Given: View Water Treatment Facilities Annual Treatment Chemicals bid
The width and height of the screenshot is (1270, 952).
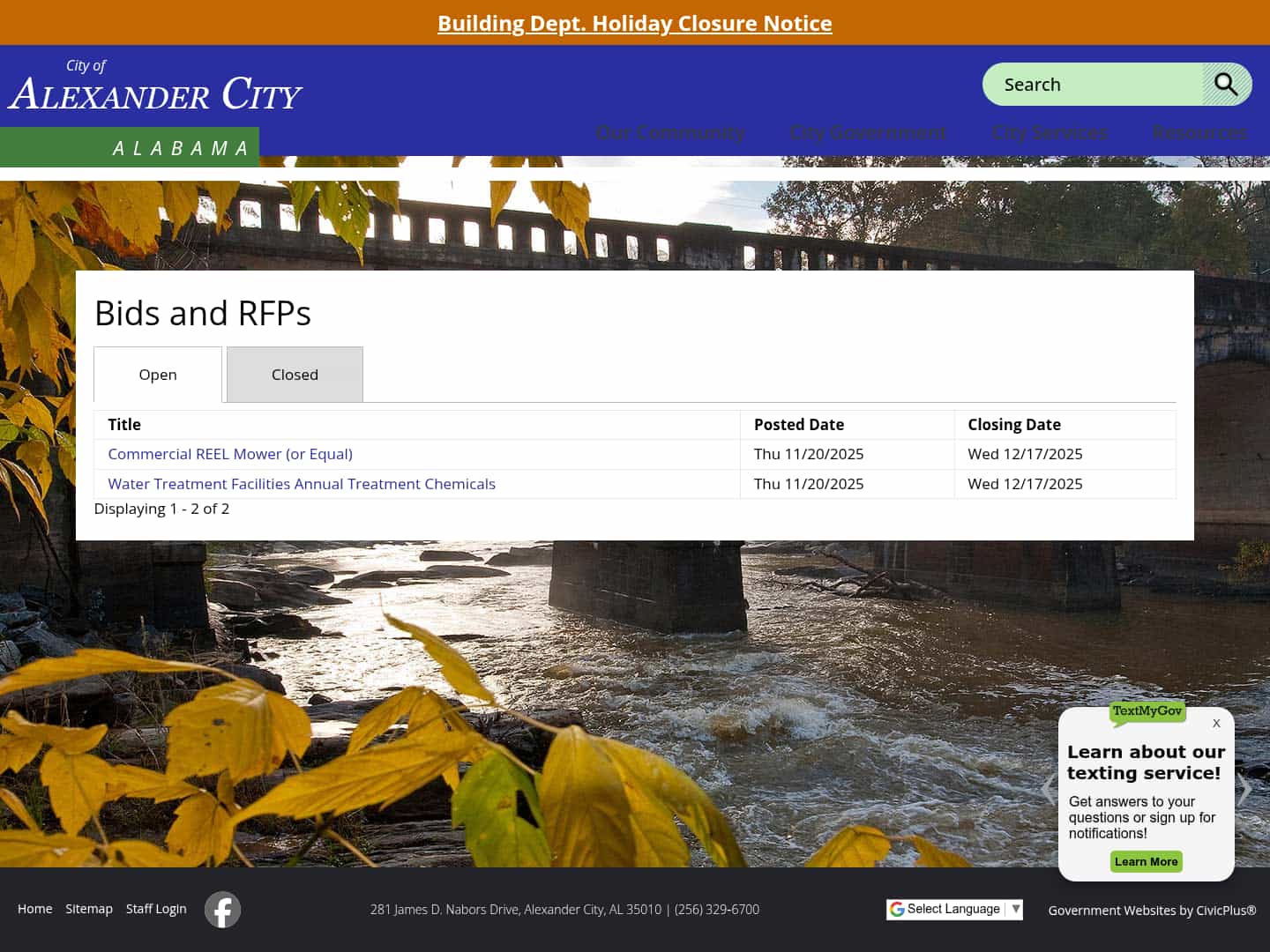Looking at the screenshot, I should tap(301, 483).
